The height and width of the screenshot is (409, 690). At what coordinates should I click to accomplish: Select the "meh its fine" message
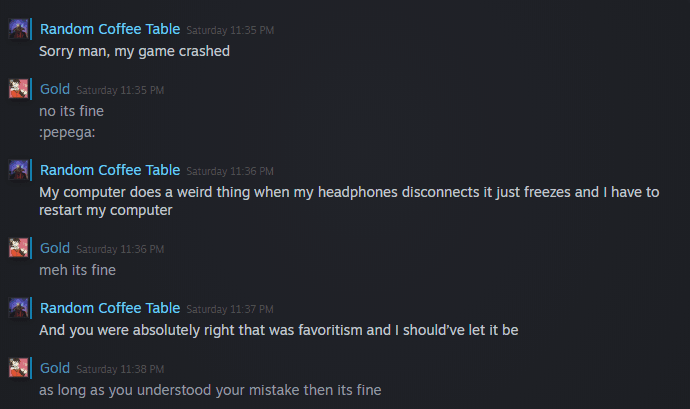[x=79, y=269]
